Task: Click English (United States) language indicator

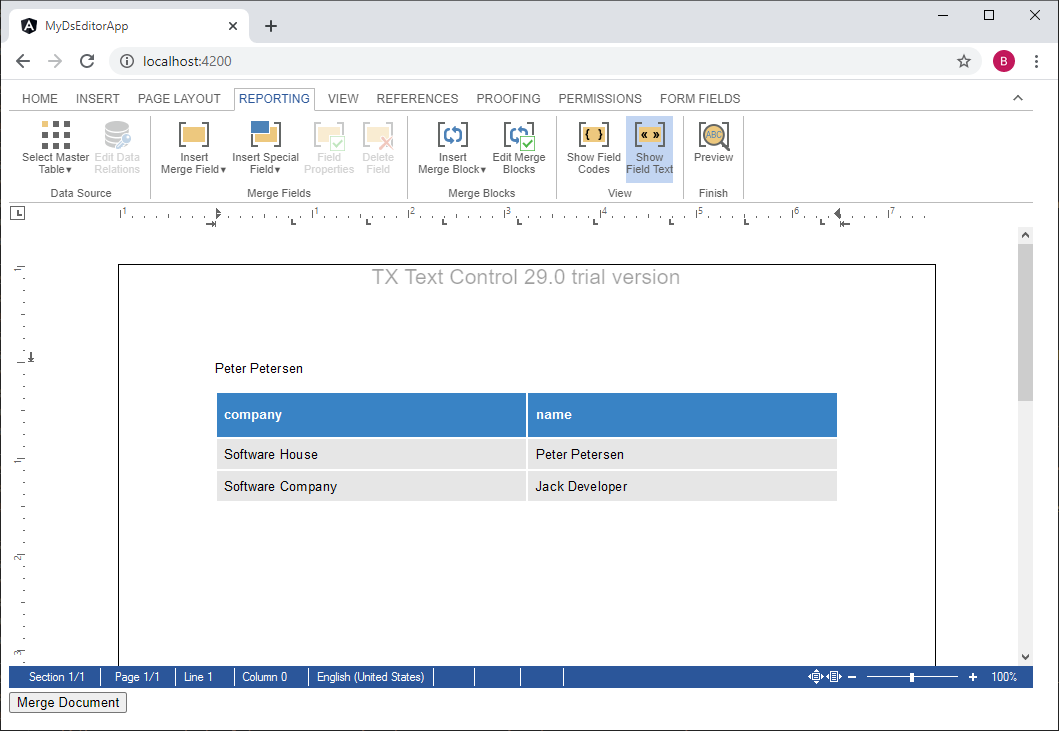Action: [x=371, y=677]
